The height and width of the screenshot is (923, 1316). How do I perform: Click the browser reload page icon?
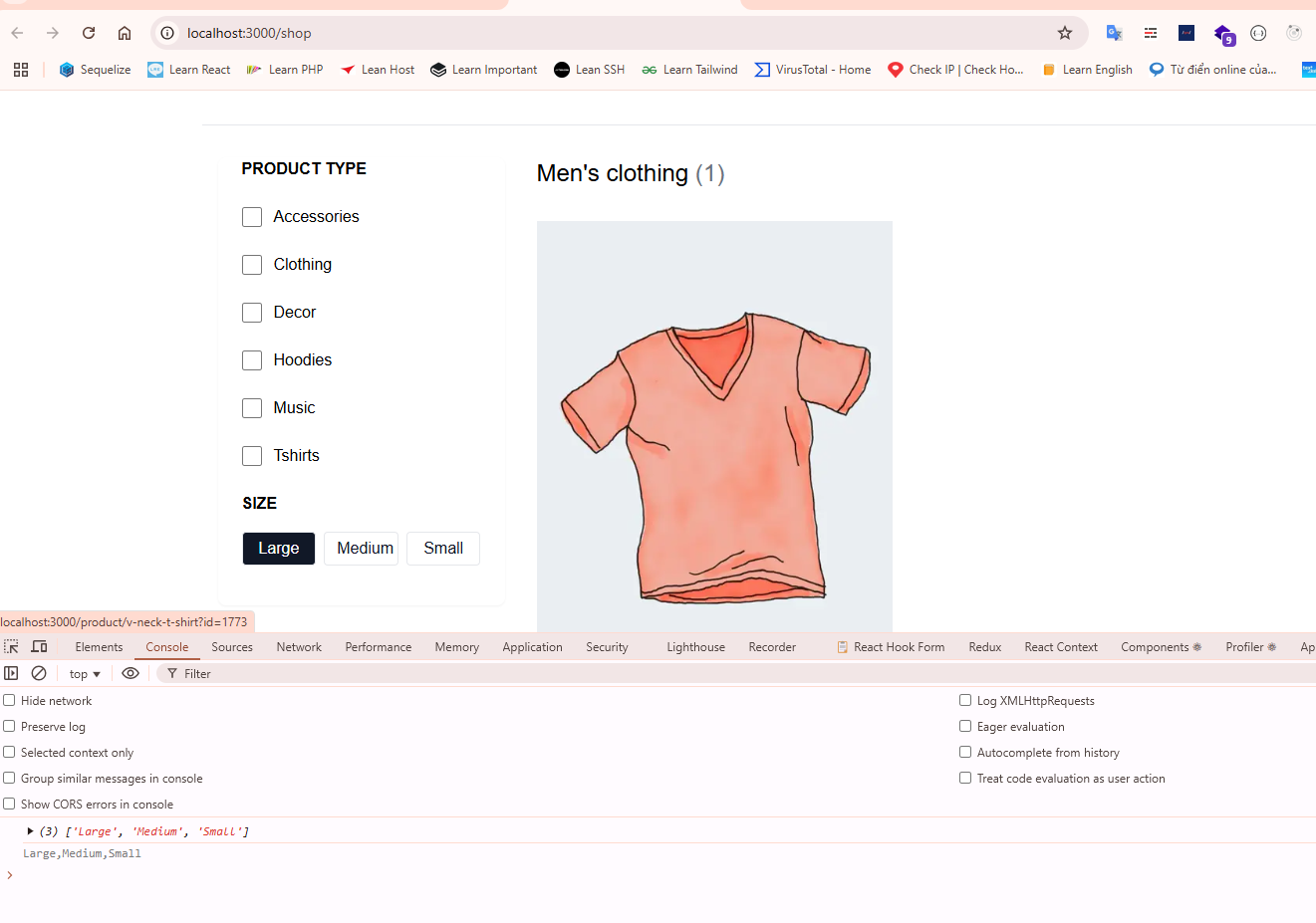pyautogui.click(x=89, y=33)
